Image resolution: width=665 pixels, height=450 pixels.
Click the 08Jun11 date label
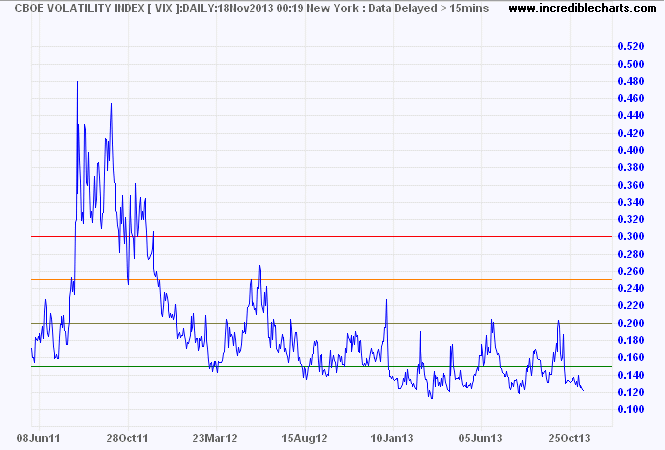coord(39,438)
